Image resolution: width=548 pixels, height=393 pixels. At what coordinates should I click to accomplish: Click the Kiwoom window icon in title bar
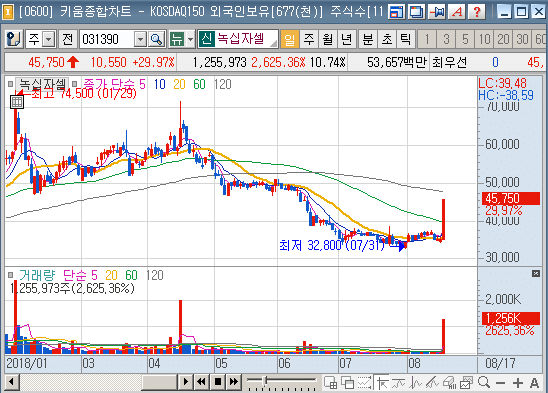8,12
